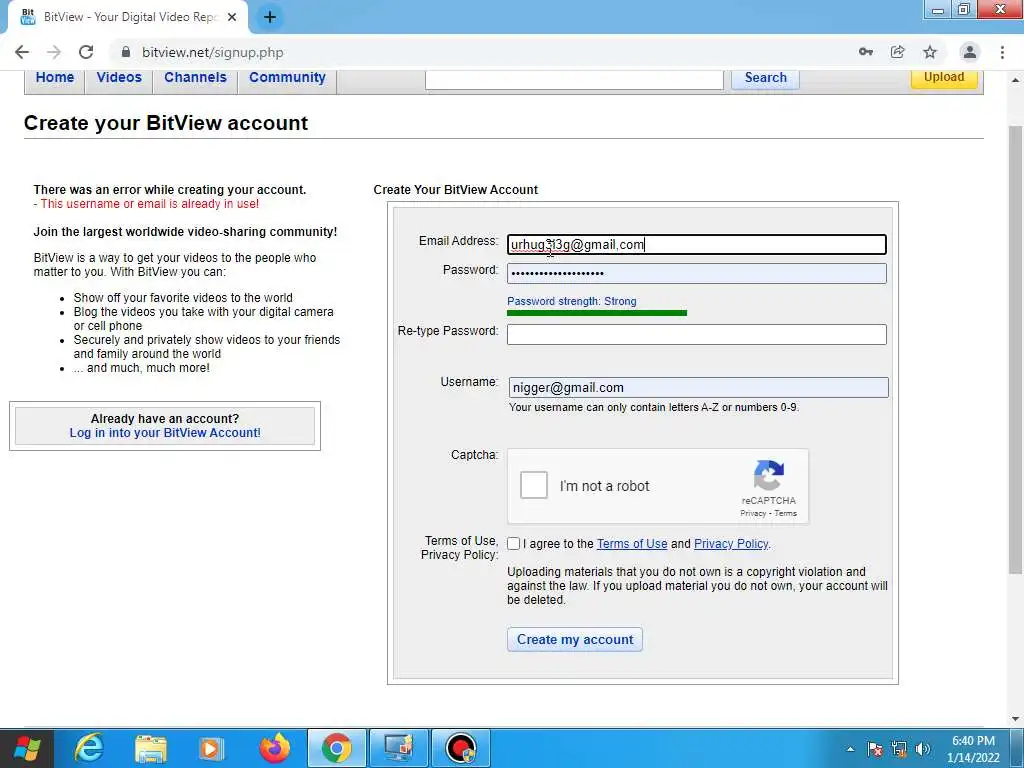
Task: Open the reCAPTCHA Privacy link
Action: [x=752, y=513]
